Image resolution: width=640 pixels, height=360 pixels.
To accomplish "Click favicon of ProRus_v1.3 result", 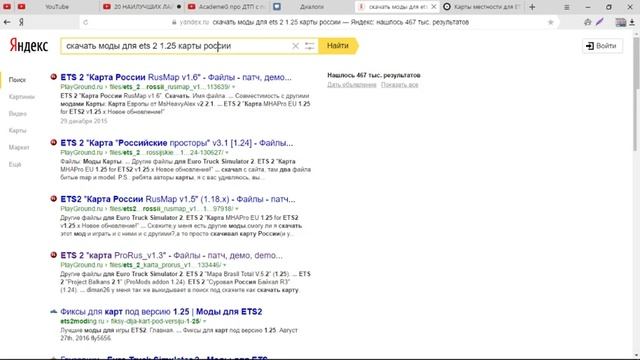I will pos(53,255).
